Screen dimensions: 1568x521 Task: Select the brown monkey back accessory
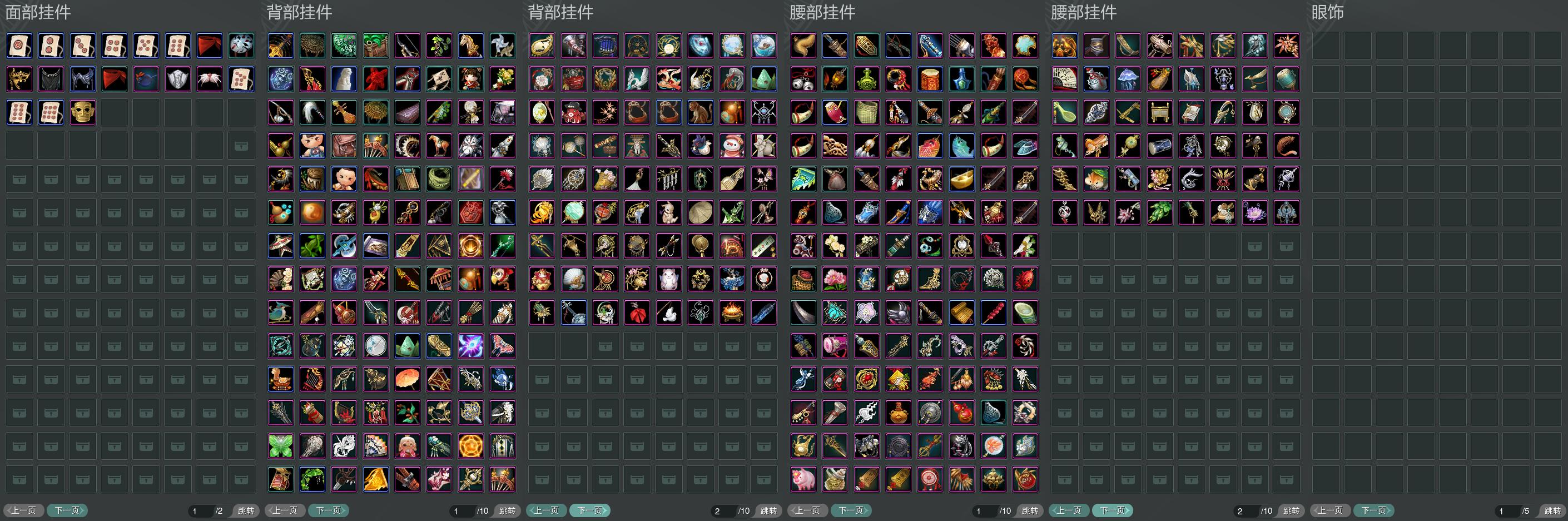point(700,113)
